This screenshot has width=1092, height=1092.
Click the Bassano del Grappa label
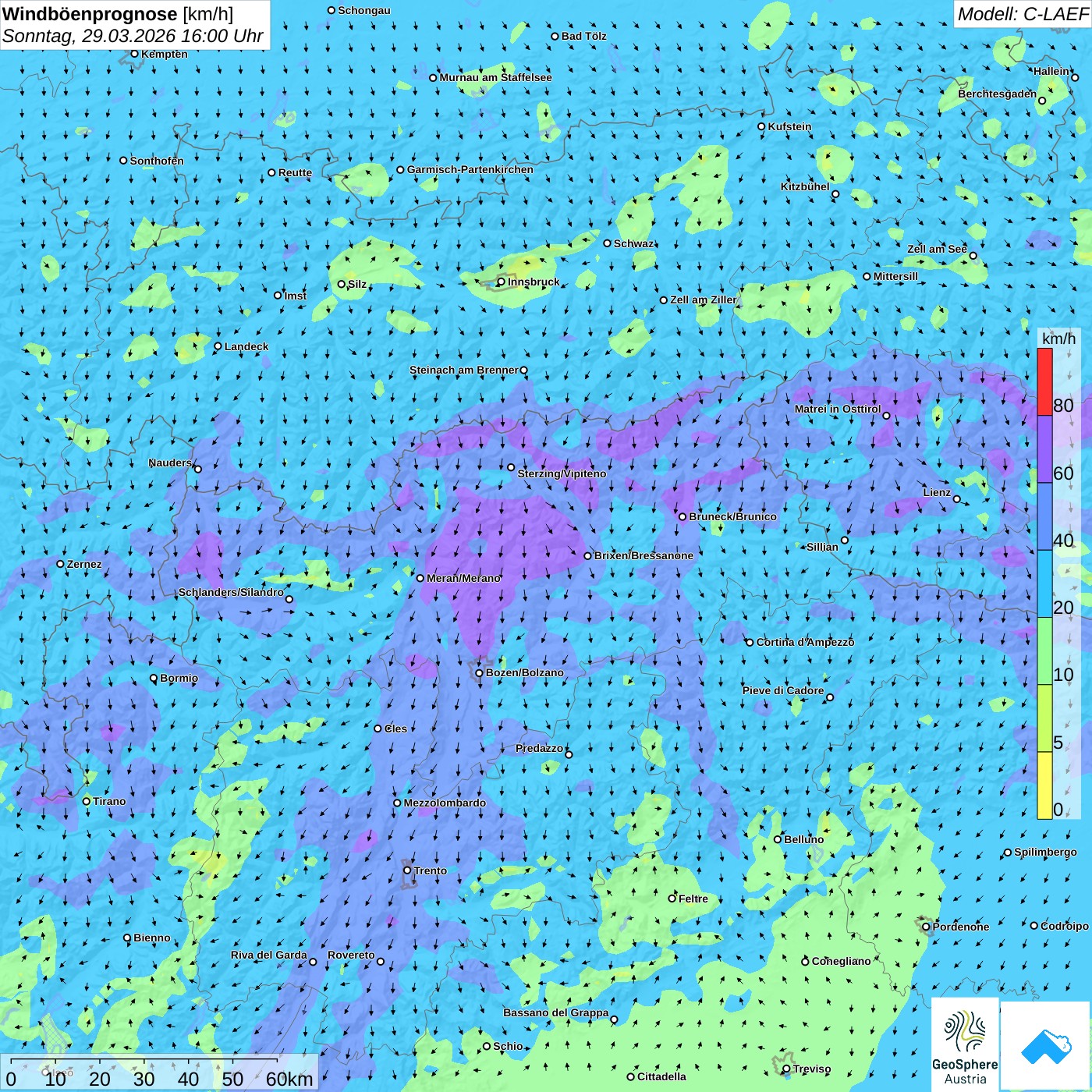pyautogui.click(x=556, y=1012)
